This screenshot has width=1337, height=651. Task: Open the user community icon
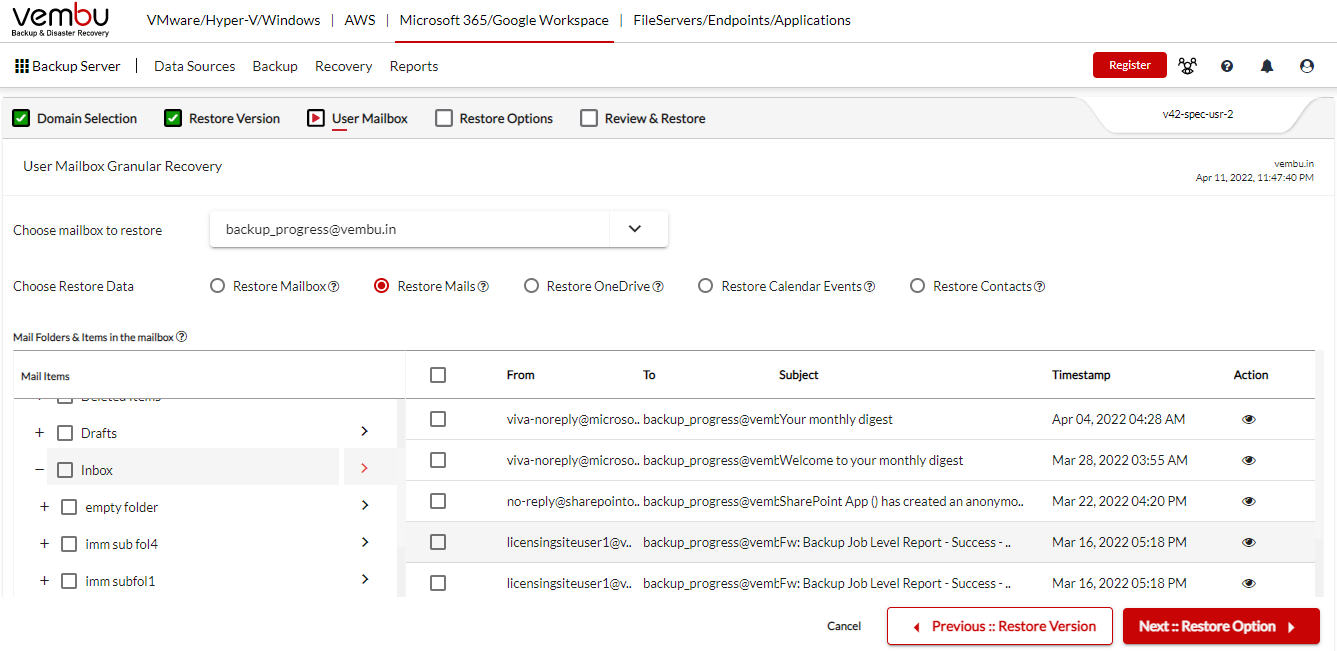(1187, 66)
